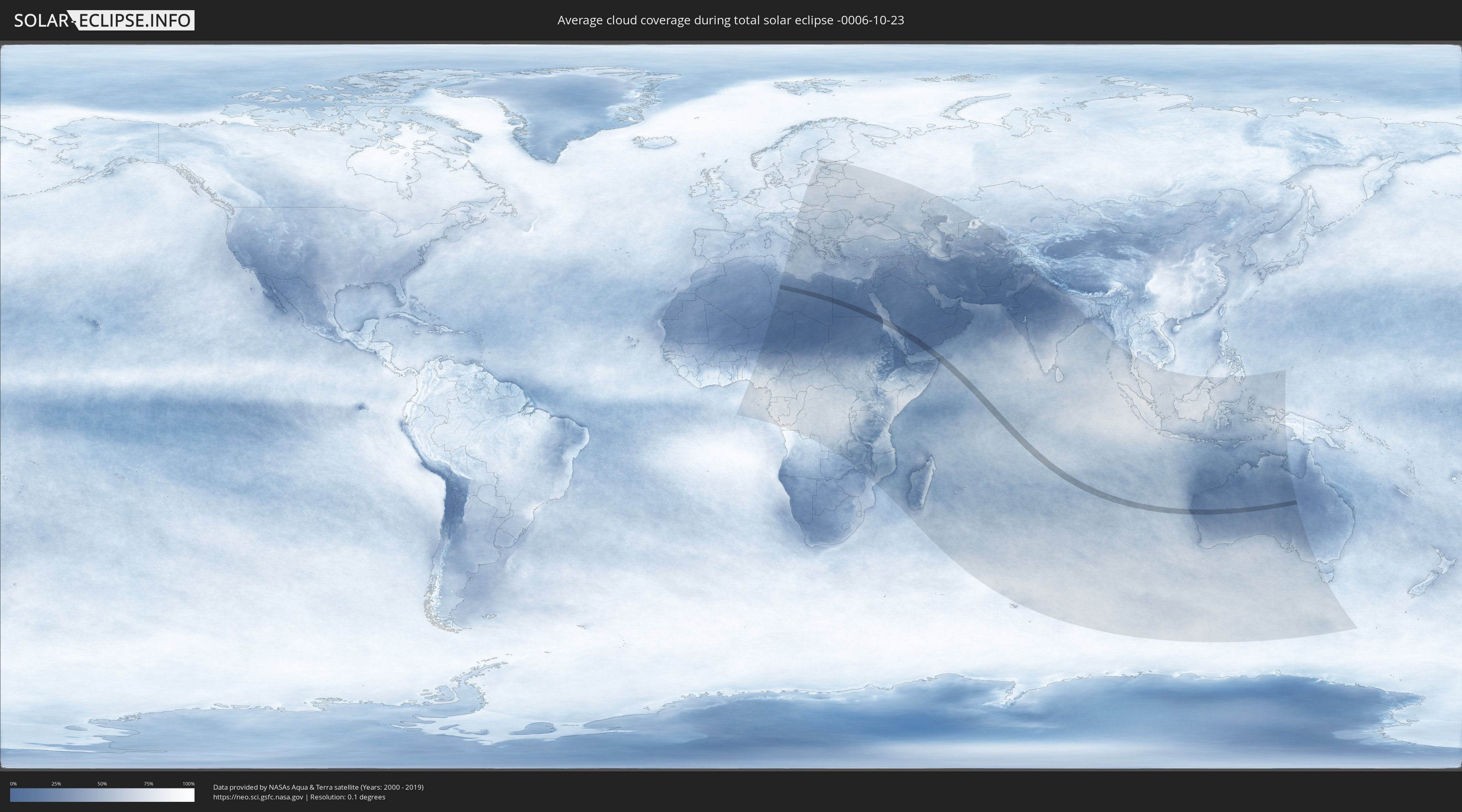Click the NASA Aqua & Terra data credit
The width and height of the screenshot is (1462, 812).
point(318,787)
